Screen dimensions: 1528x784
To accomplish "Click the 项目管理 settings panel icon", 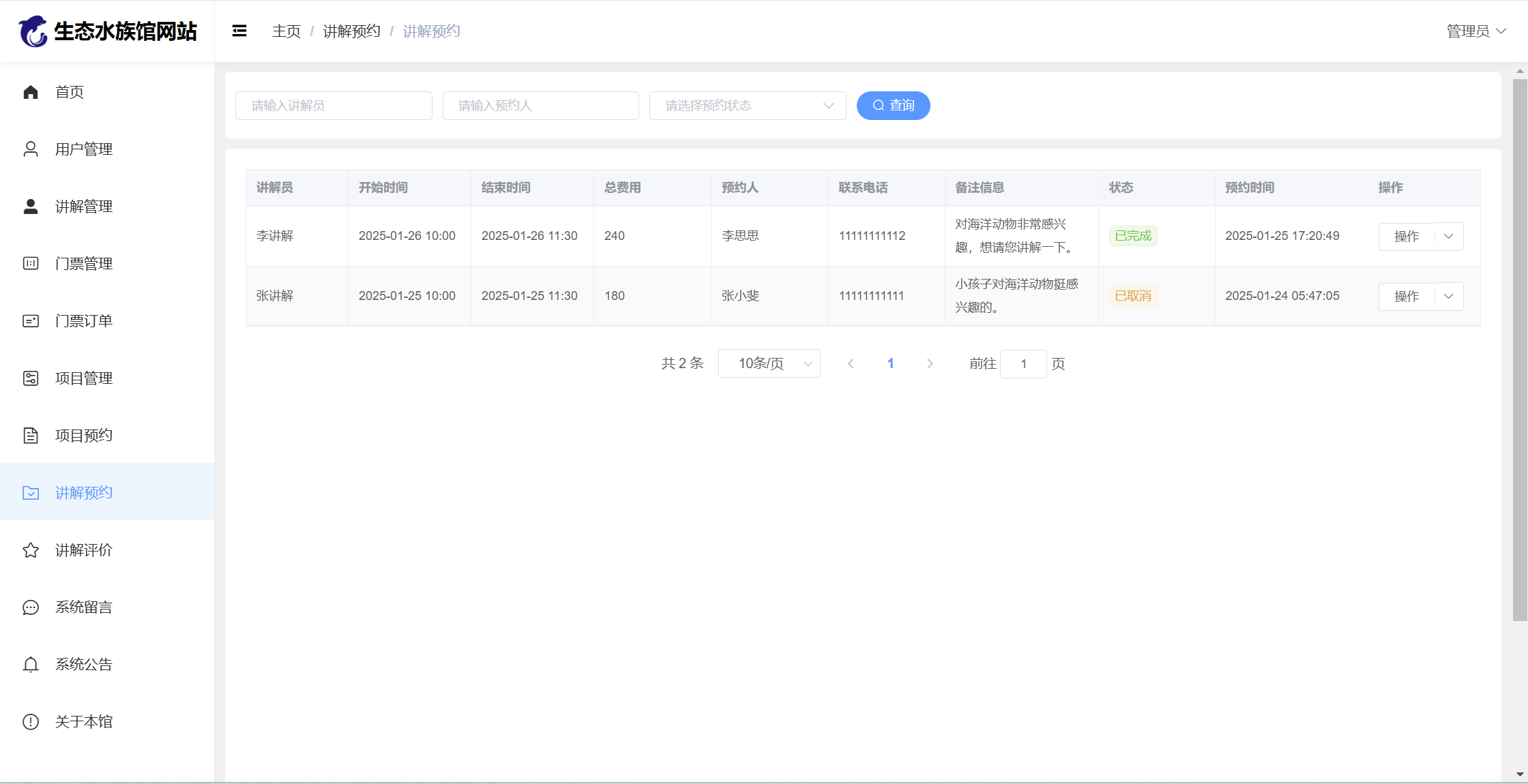I will point(31,378).
